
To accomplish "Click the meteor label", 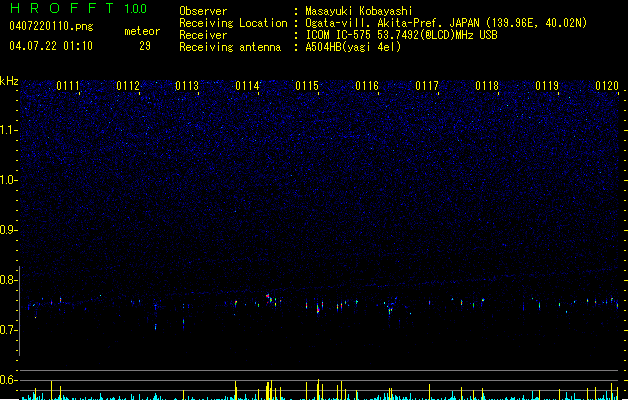I will [x=142, y=31].
